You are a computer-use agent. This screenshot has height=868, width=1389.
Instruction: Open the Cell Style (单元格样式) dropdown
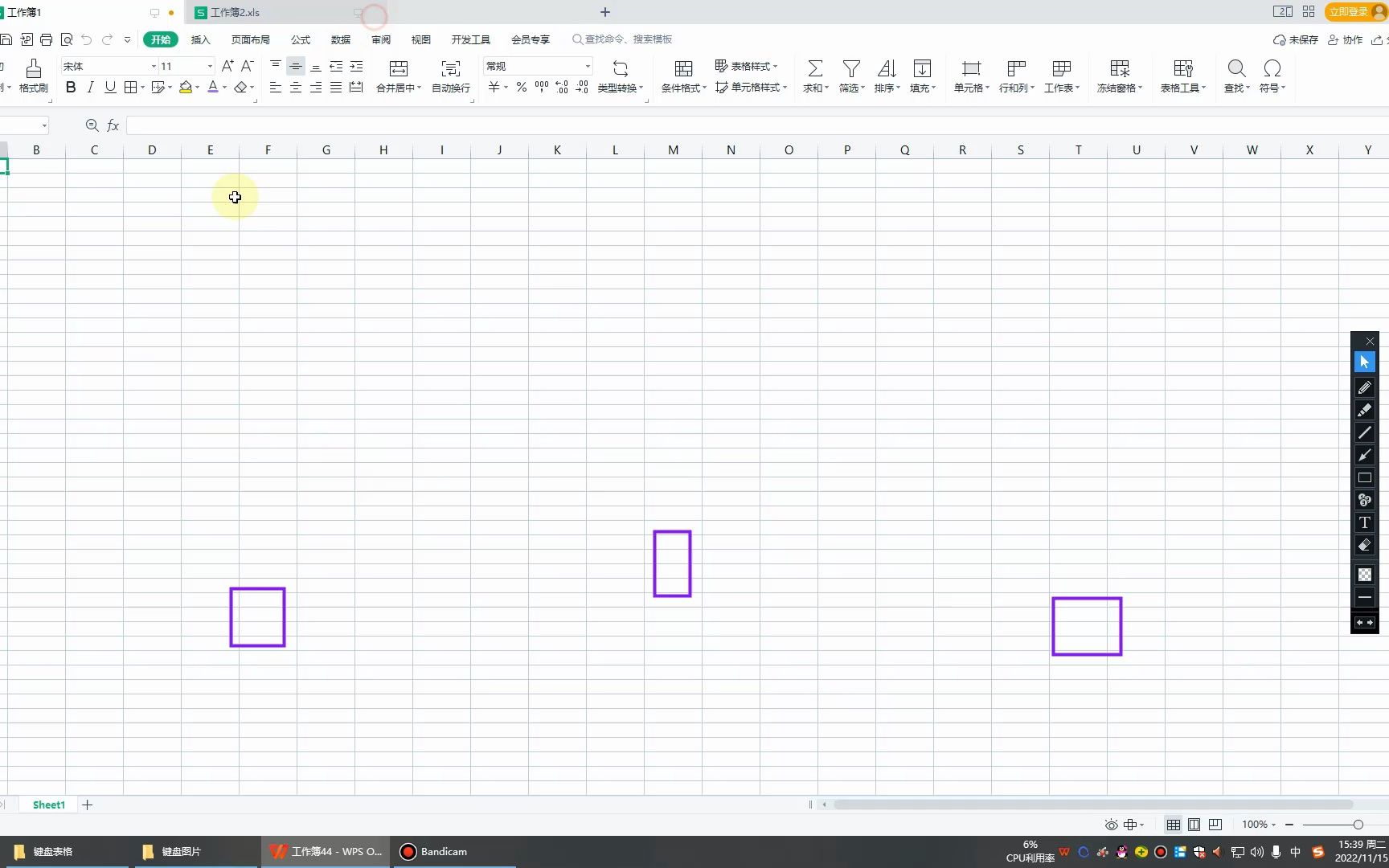click(x=751, y=88)
